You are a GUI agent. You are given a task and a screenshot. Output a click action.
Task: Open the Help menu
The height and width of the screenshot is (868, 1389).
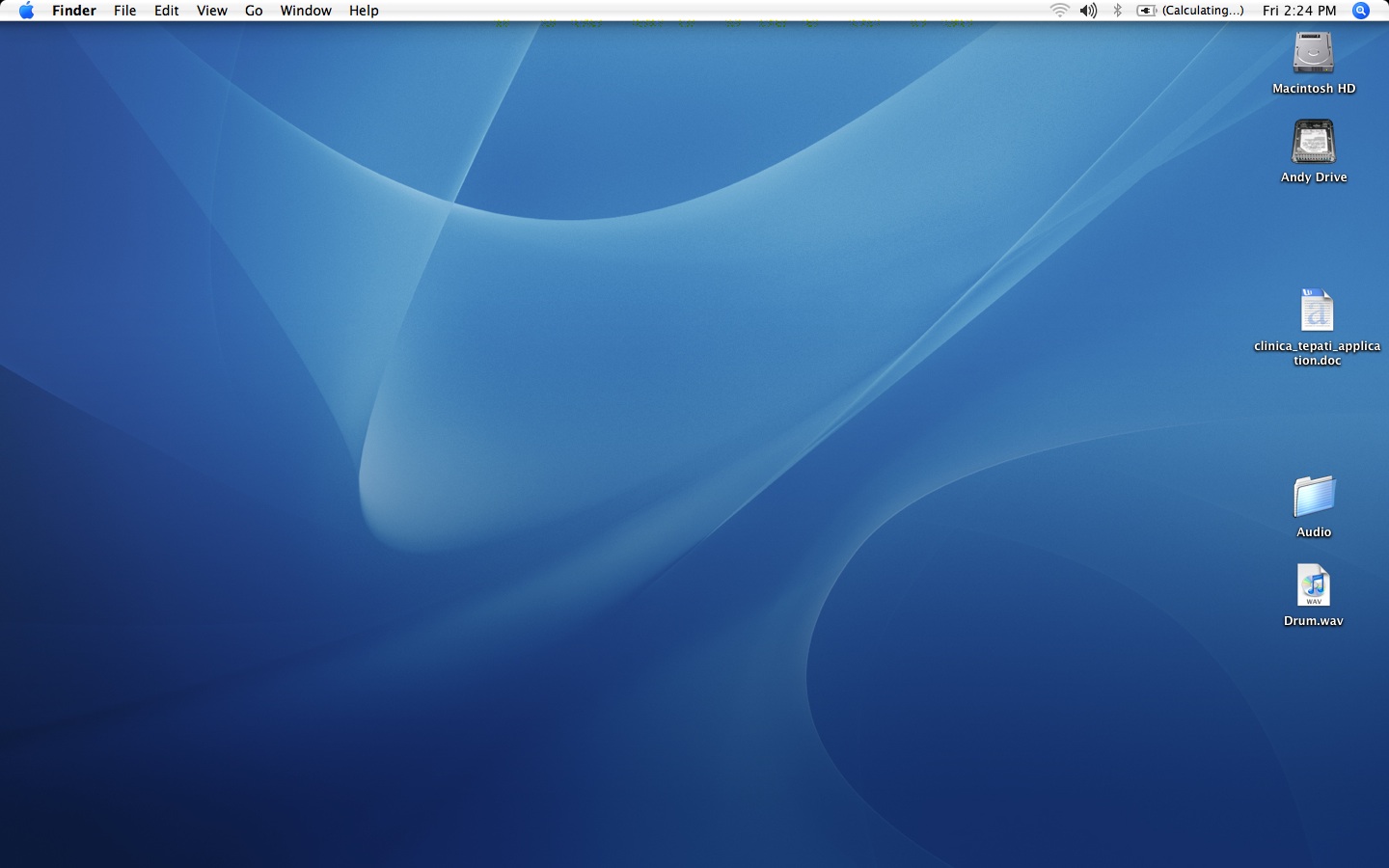tap(364, 11)
